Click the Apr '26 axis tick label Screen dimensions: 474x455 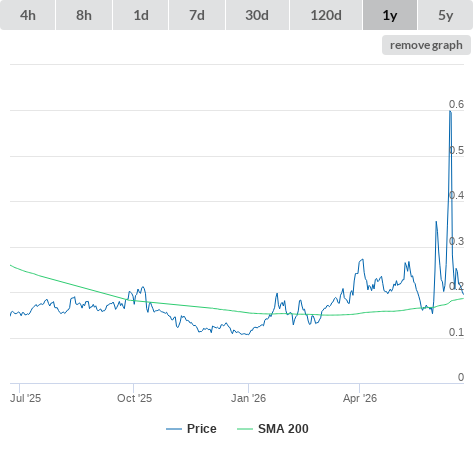[x=360, y=398]
